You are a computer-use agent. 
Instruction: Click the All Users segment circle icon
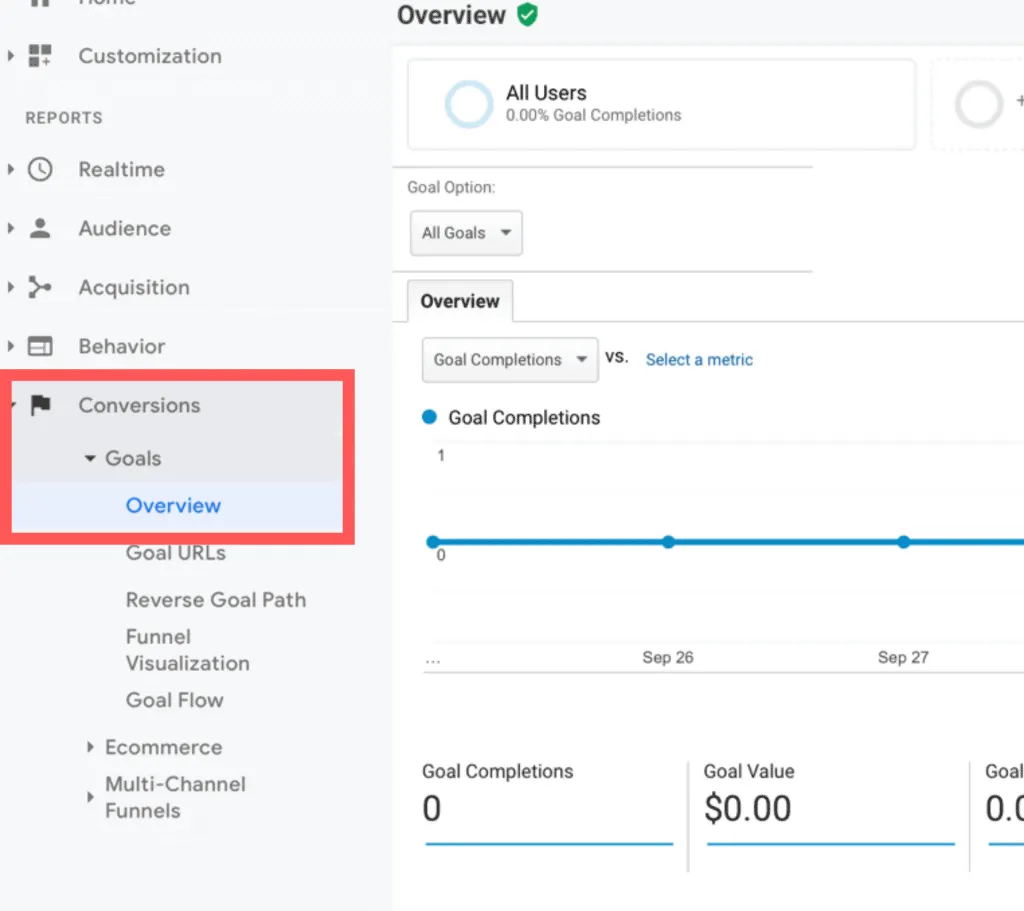[468, 104]
